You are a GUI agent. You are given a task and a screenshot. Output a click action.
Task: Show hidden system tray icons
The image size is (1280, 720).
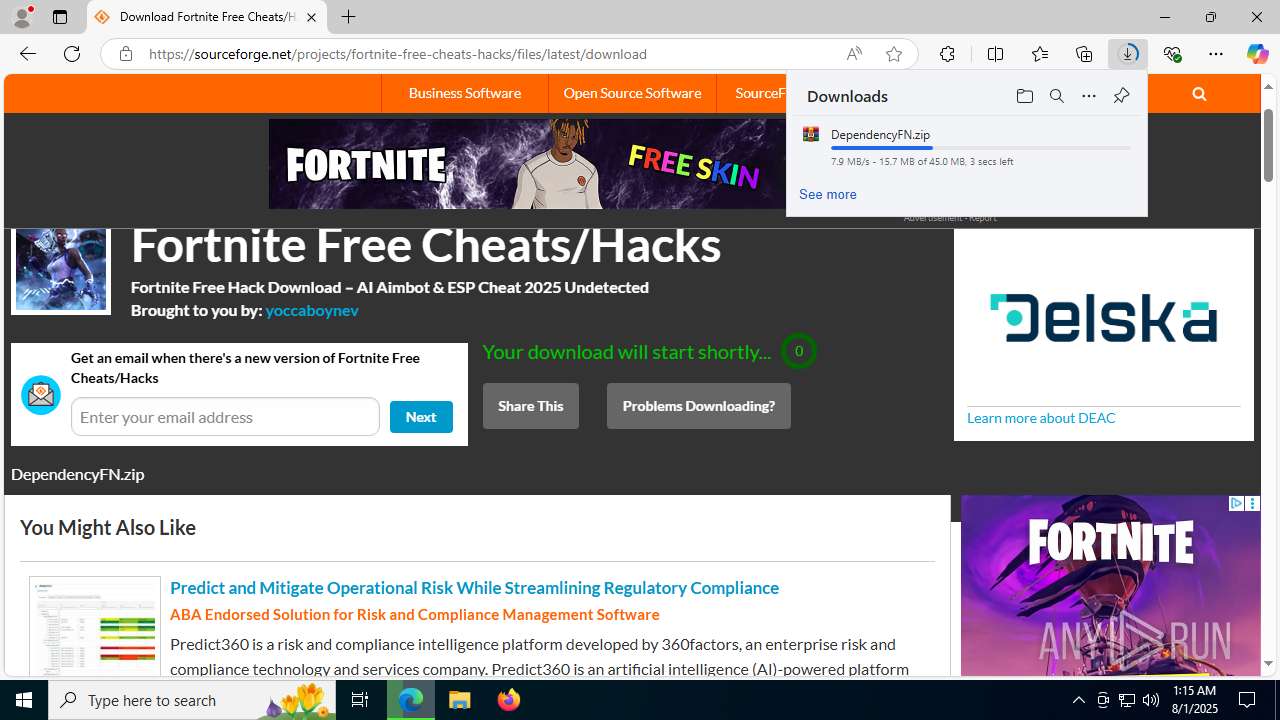pos(1078,700)
